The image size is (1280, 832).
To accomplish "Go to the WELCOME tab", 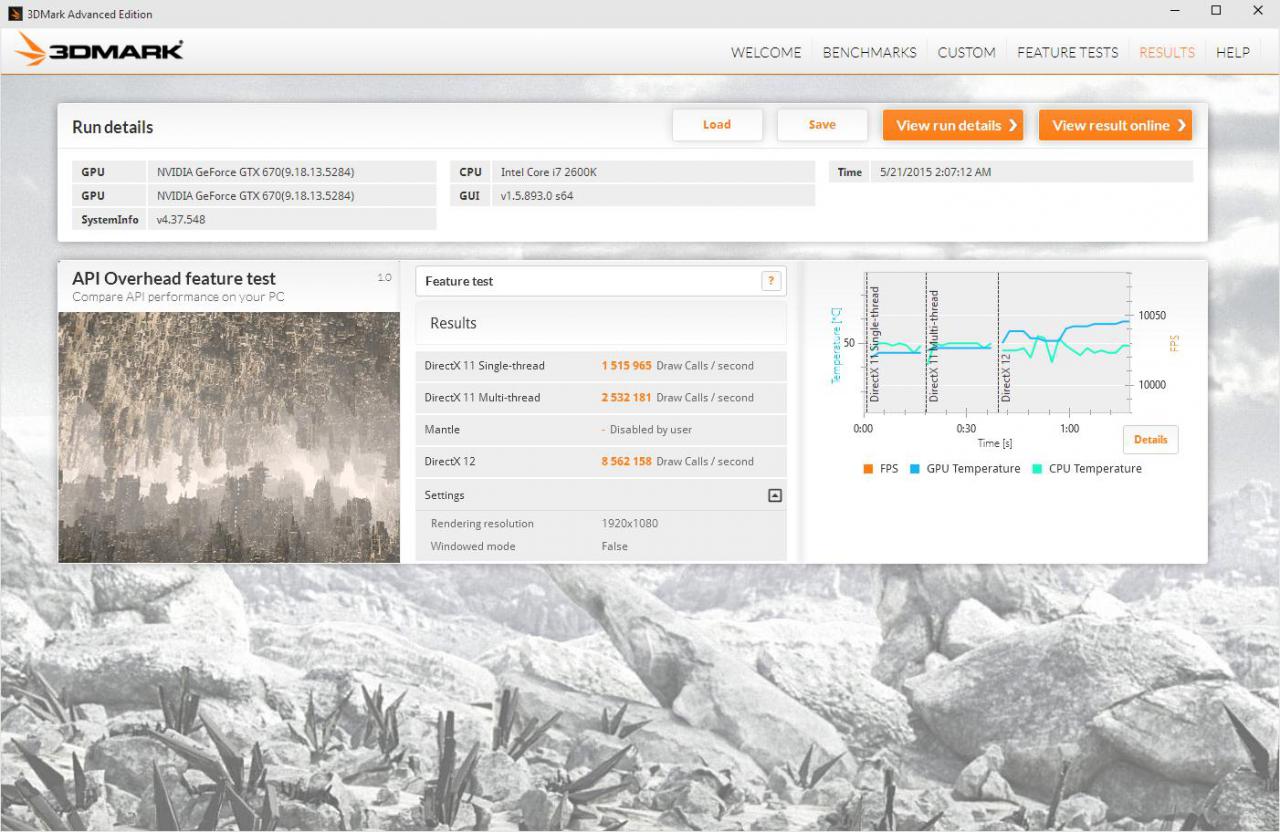I will tap(766, 53).
